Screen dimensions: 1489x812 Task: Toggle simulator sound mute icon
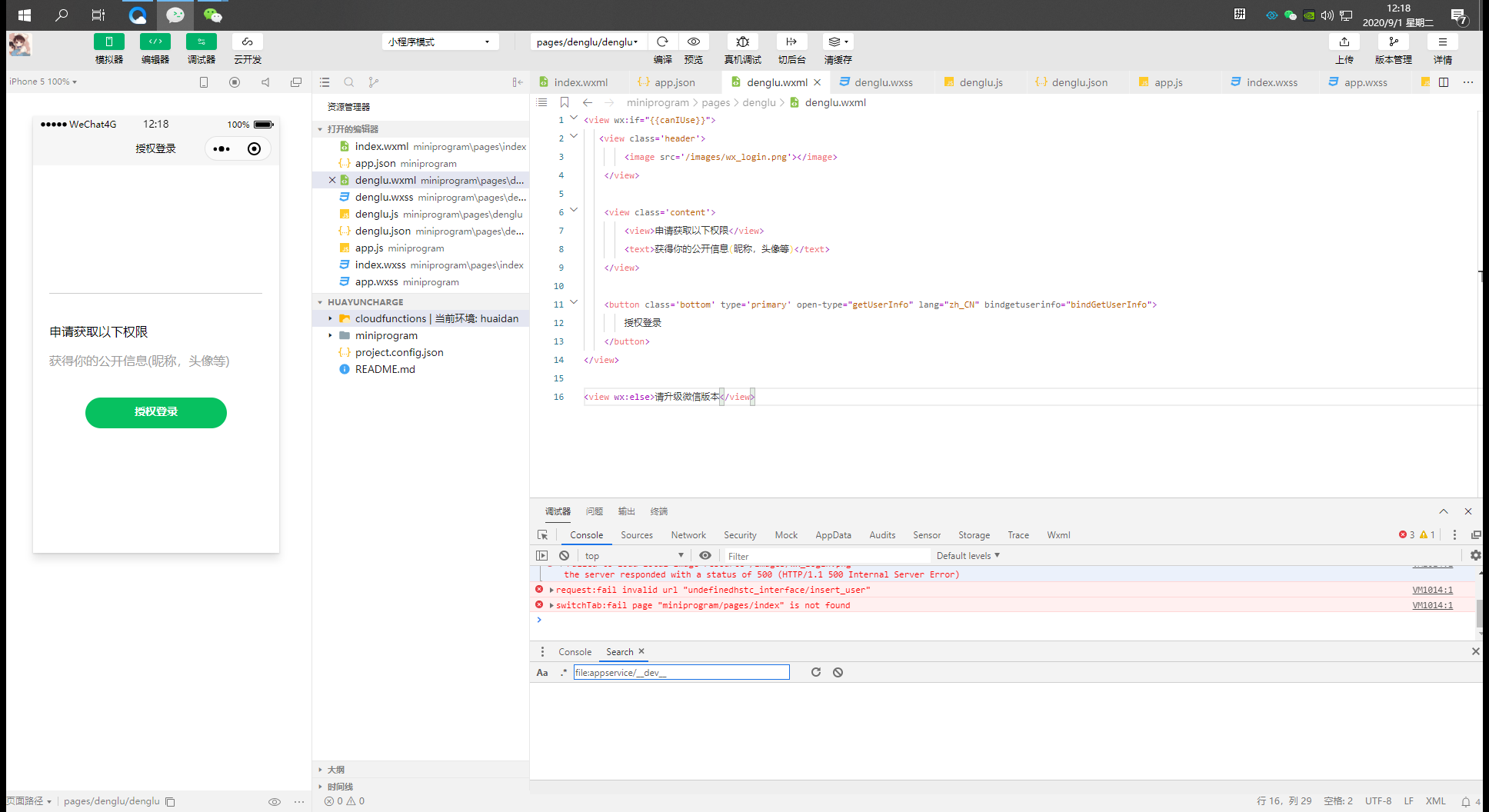pos(265,82)
